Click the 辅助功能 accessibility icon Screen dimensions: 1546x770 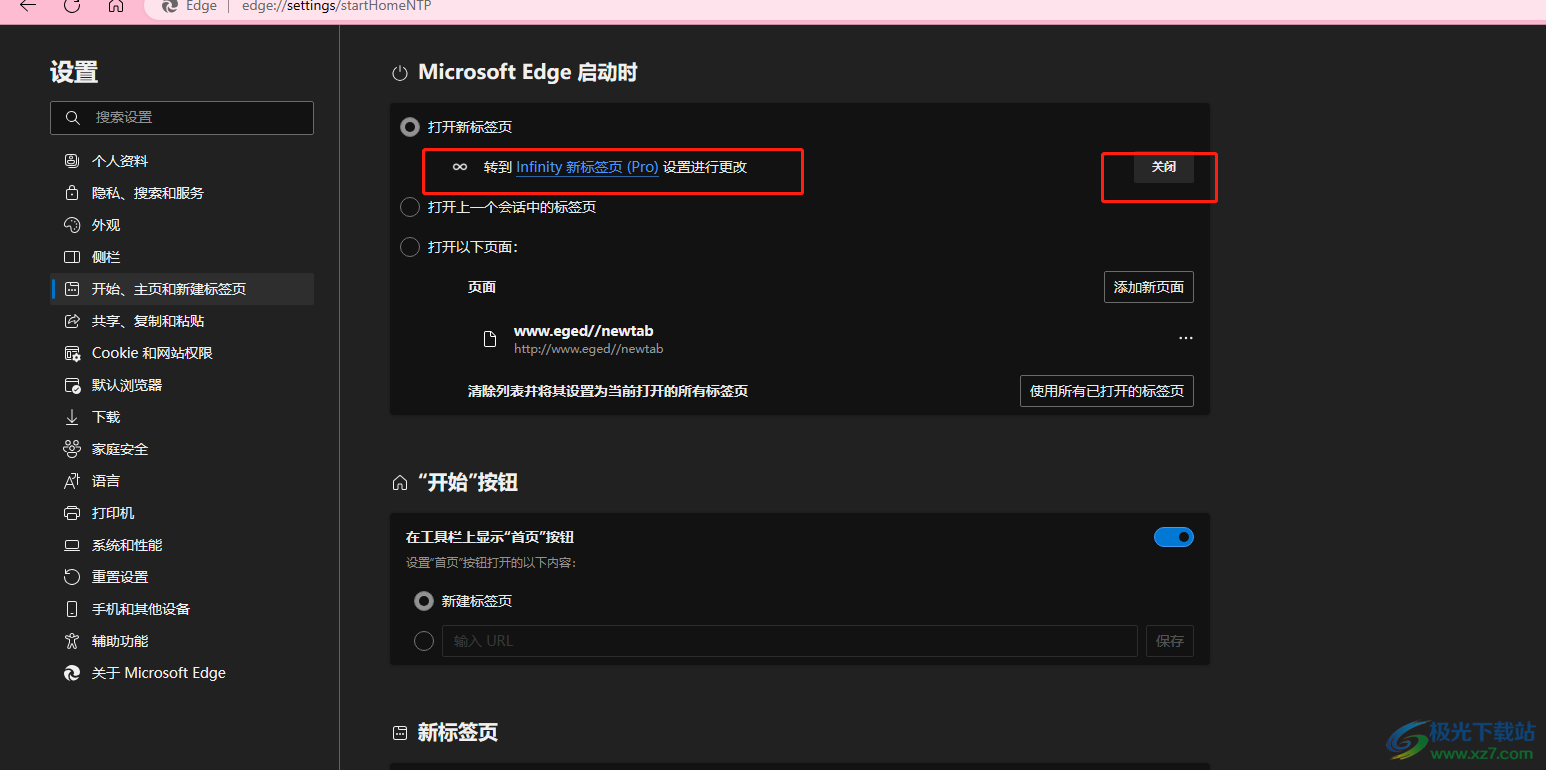72,641
